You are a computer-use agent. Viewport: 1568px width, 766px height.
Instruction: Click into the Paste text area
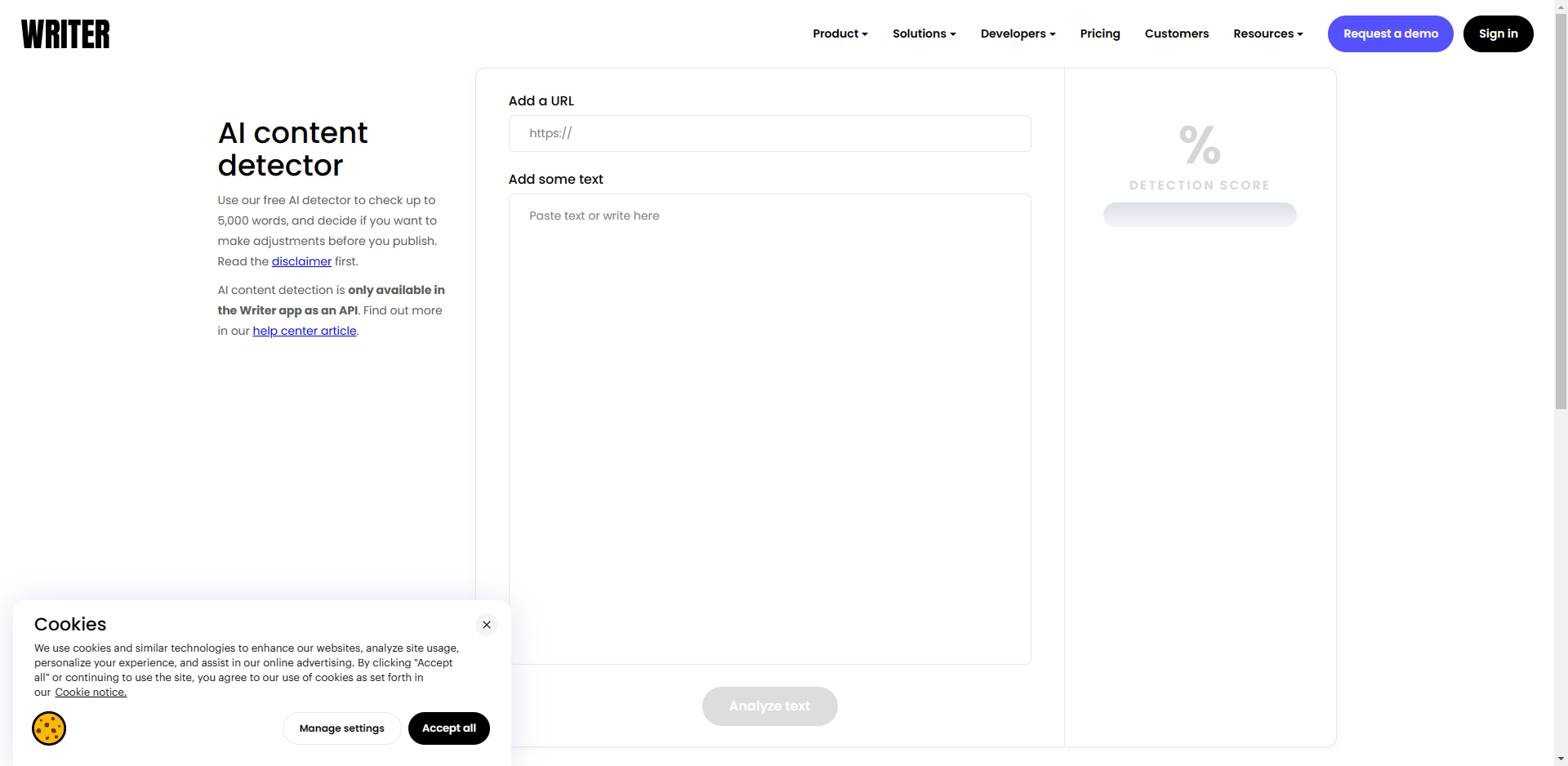pos(769,429)
